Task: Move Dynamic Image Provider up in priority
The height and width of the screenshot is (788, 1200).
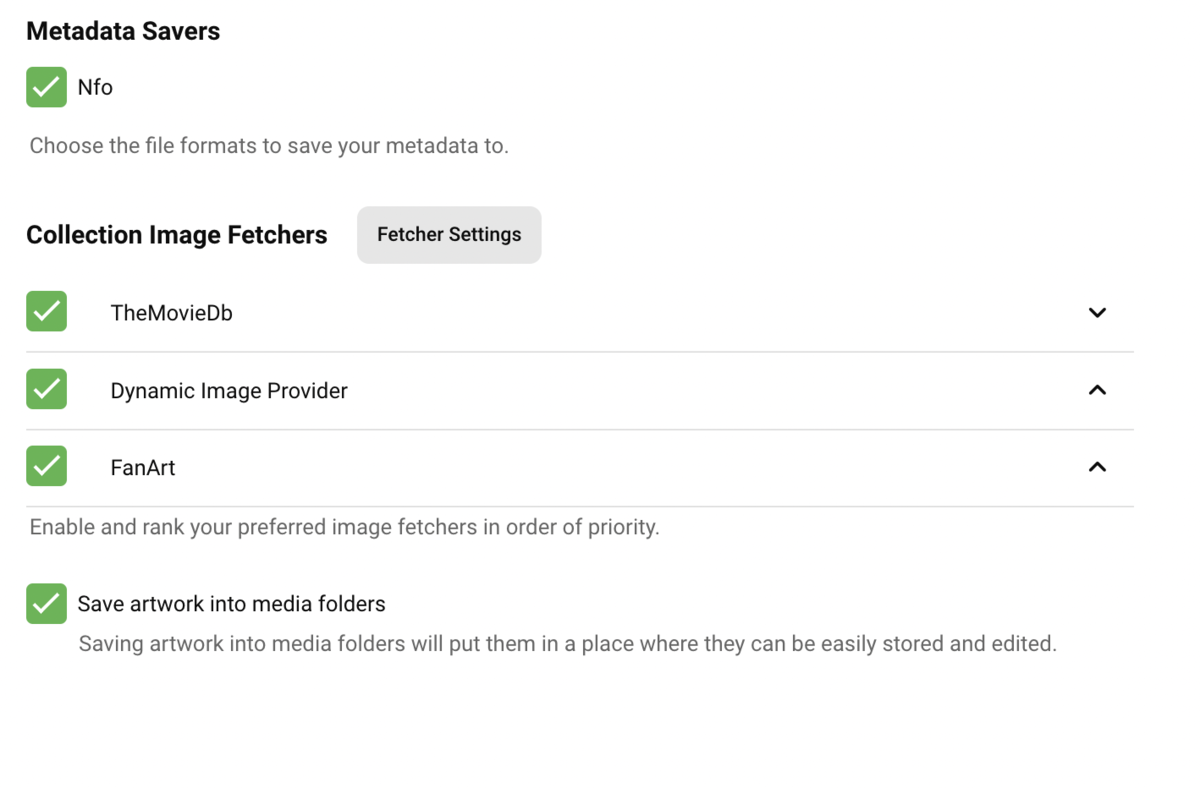Action: click(1097, 390)
